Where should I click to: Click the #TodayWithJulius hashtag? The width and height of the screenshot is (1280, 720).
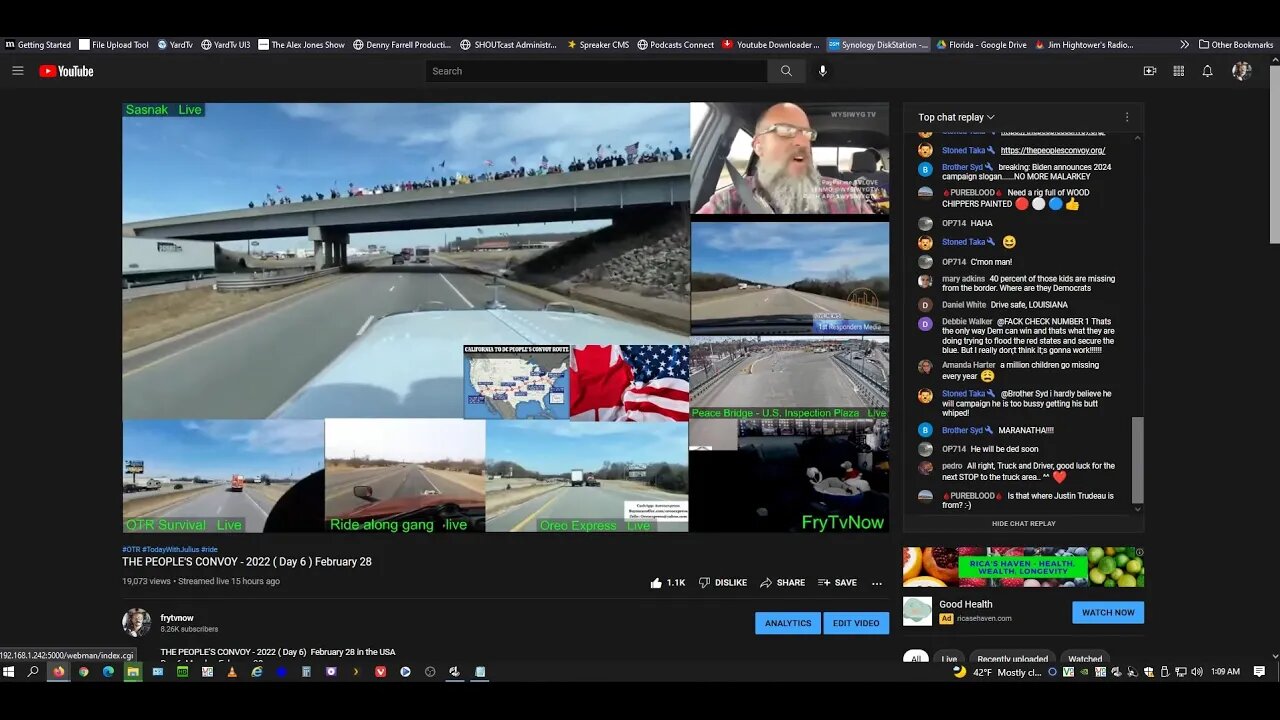170,549
